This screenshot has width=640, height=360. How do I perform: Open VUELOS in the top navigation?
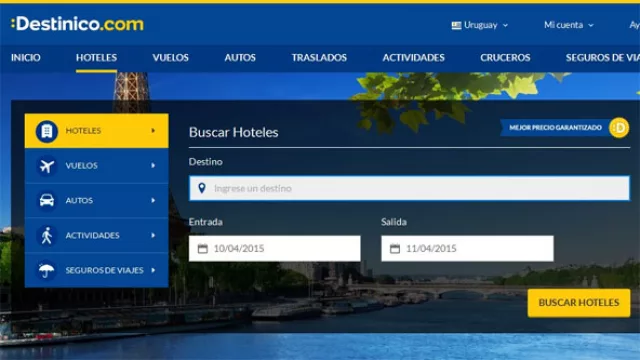pyautogui.click(x=171, y=58)
